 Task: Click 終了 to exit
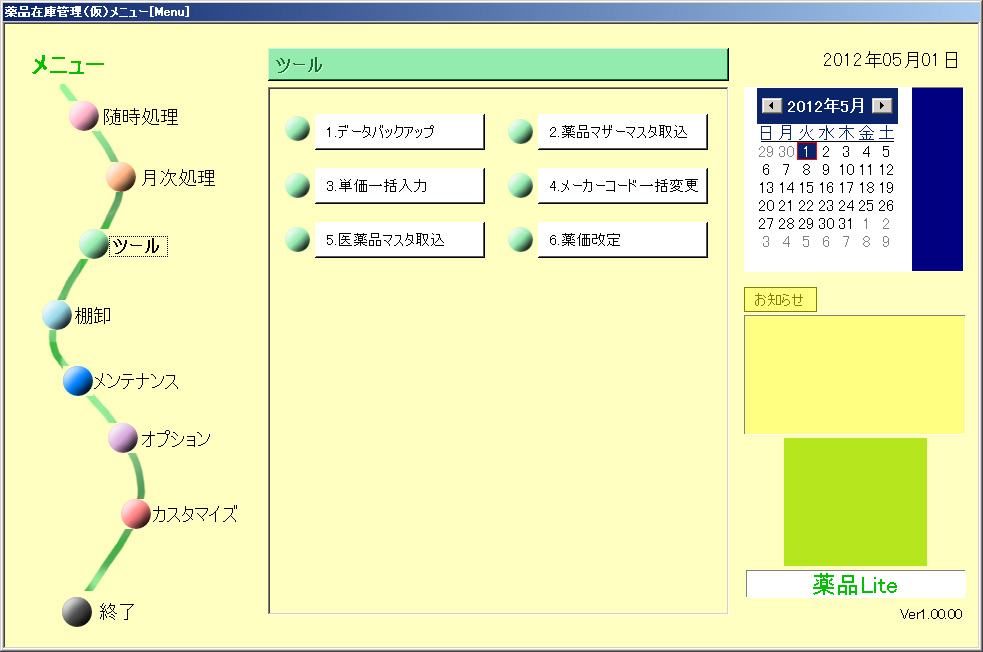click(x=117, y=611)
